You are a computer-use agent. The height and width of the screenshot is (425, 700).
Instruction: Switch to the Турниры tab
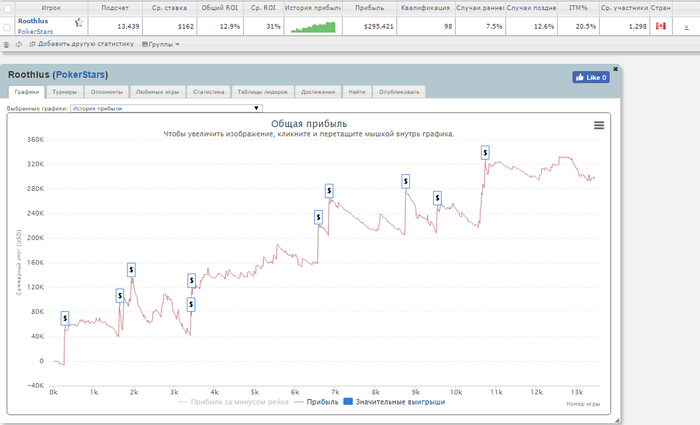click(64, 92)
